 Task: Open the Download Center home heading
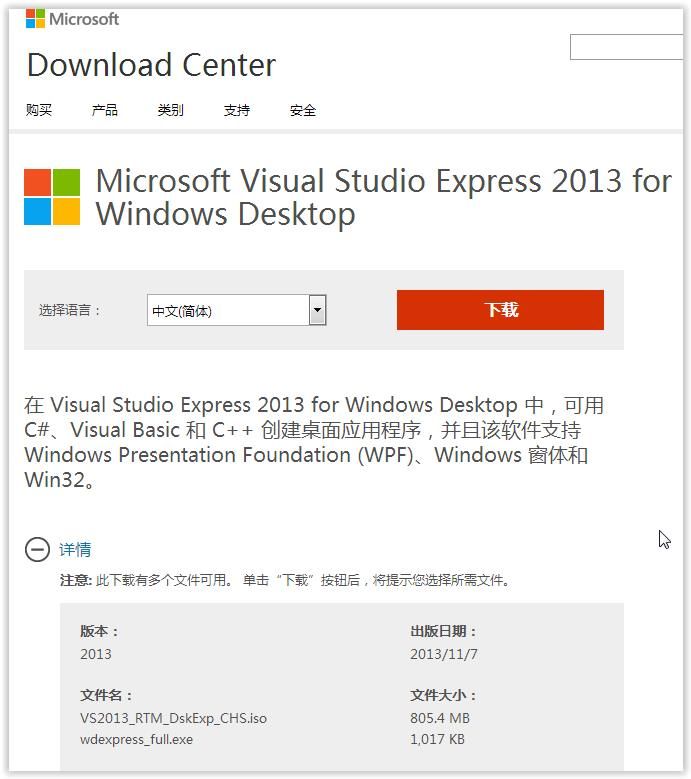[151, 65]
